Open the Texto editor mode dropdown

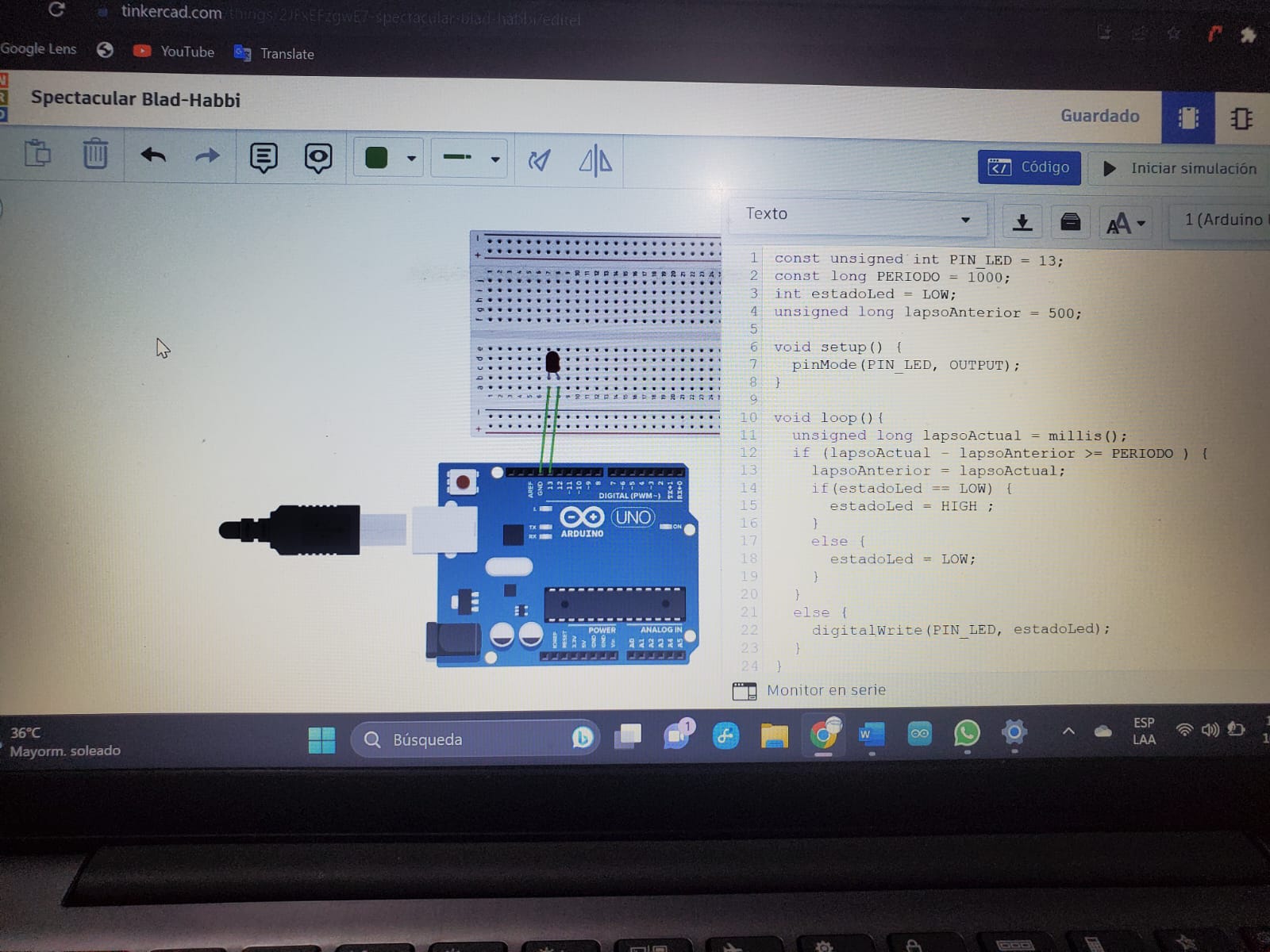click(857, 216)
